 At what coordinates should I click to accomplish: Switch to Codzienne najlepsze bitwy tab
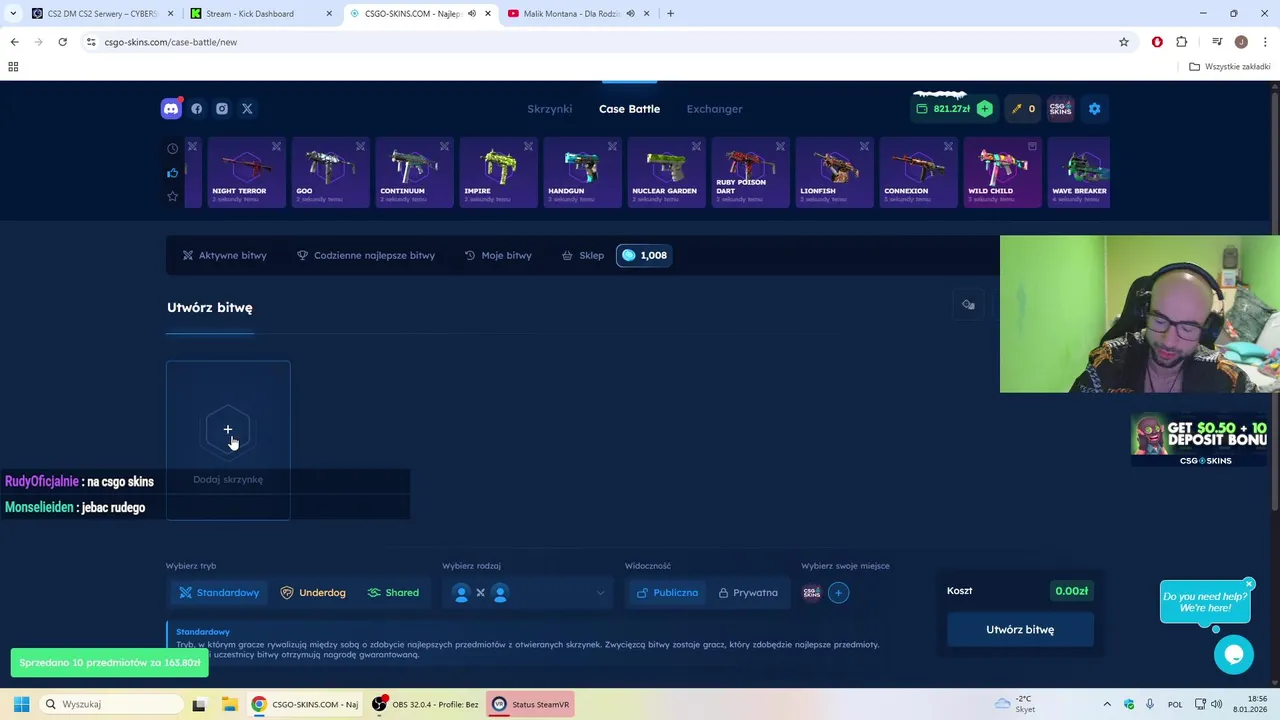click(366, 255)
